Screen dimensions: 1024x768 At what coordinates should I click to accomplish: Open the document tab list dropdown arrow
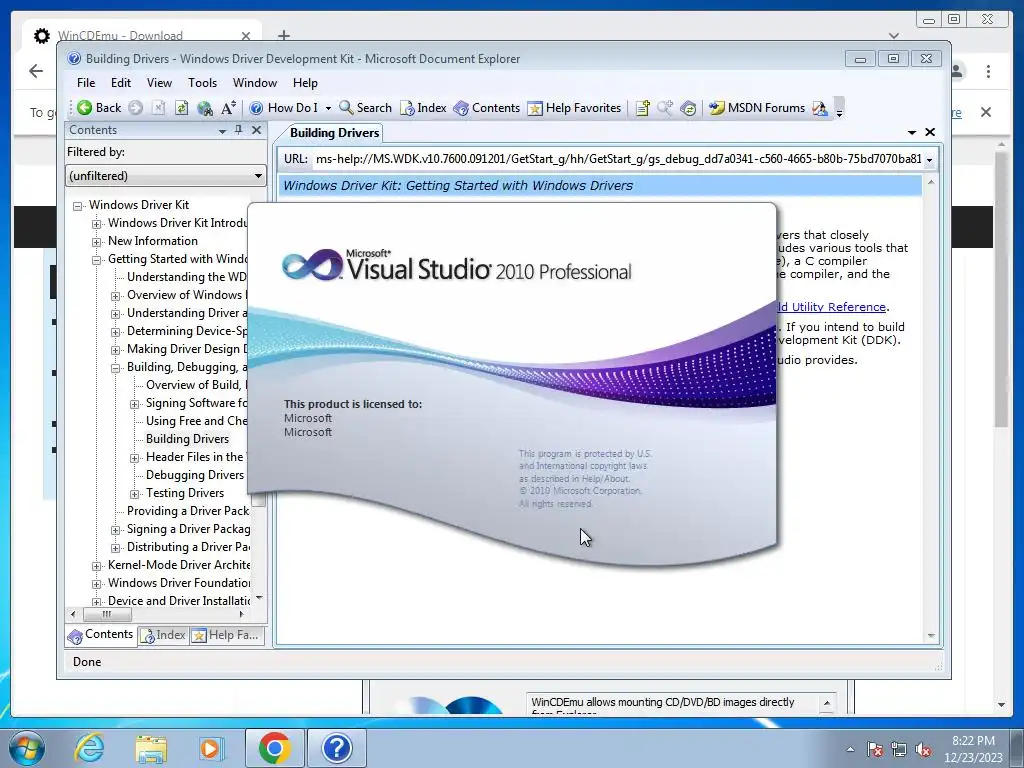pos(912,133)
